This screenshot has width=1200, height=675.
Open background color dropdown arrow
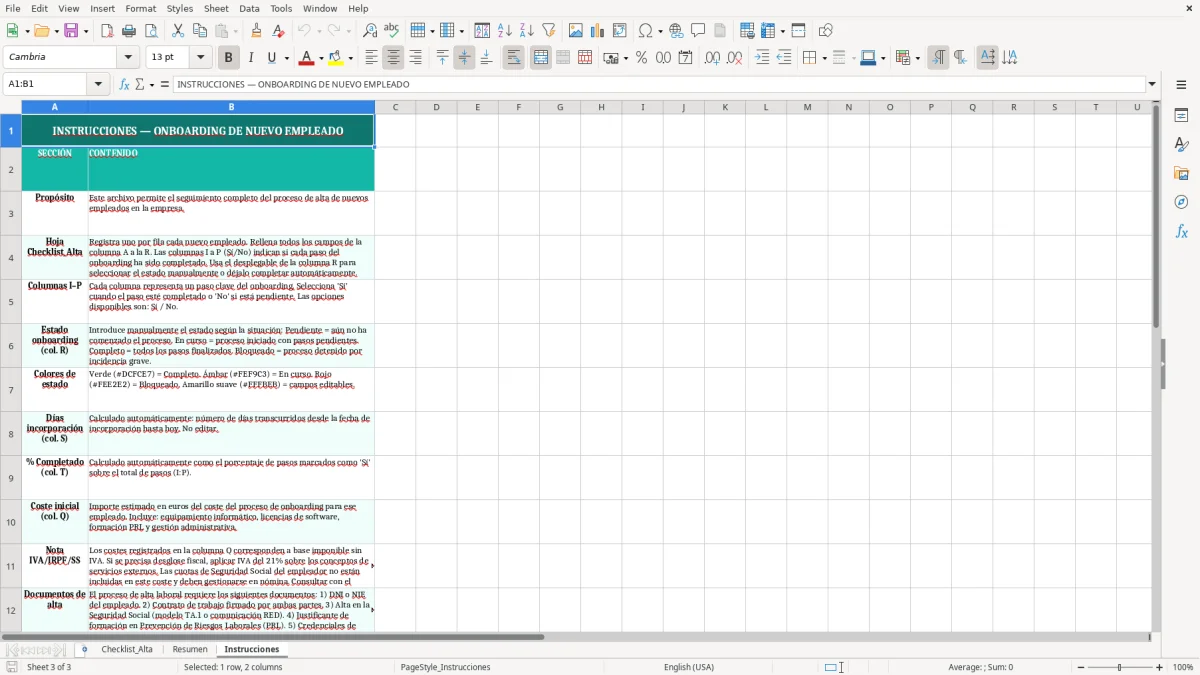(350, 58)
